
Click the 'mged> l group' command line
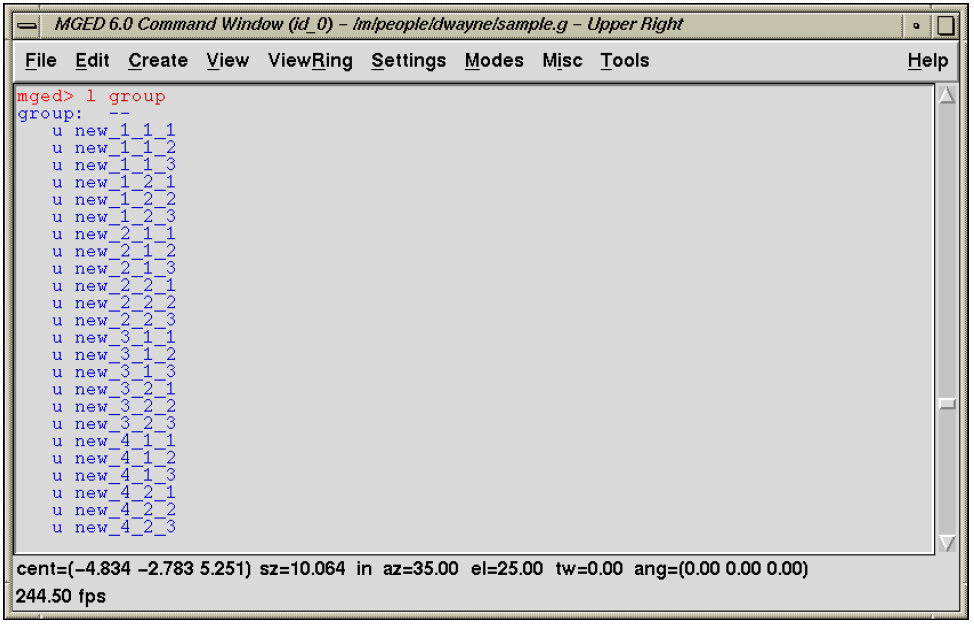pos(91,96)
